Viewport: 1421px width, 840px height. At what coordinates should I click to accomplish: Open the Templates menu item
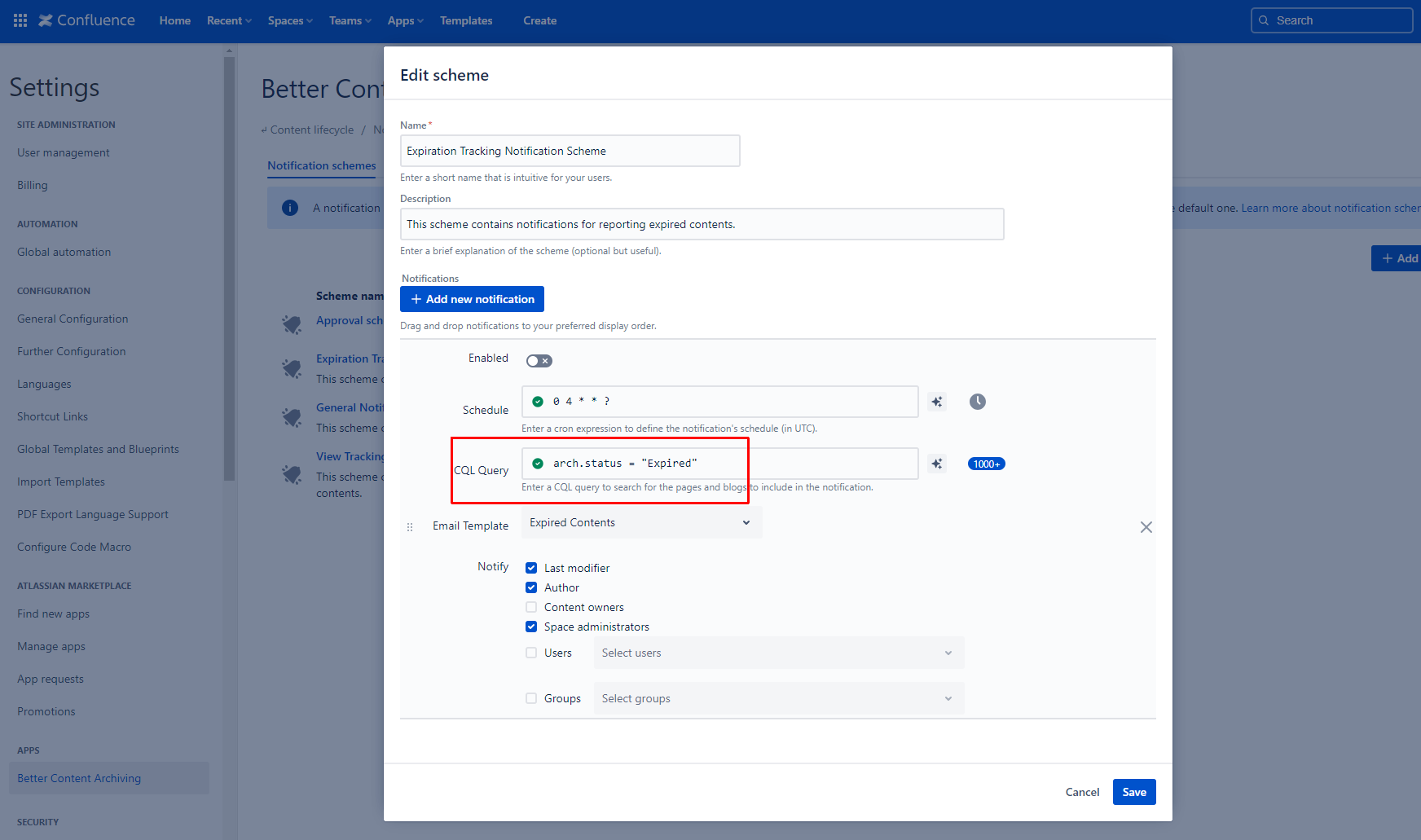tap(465, 20)
